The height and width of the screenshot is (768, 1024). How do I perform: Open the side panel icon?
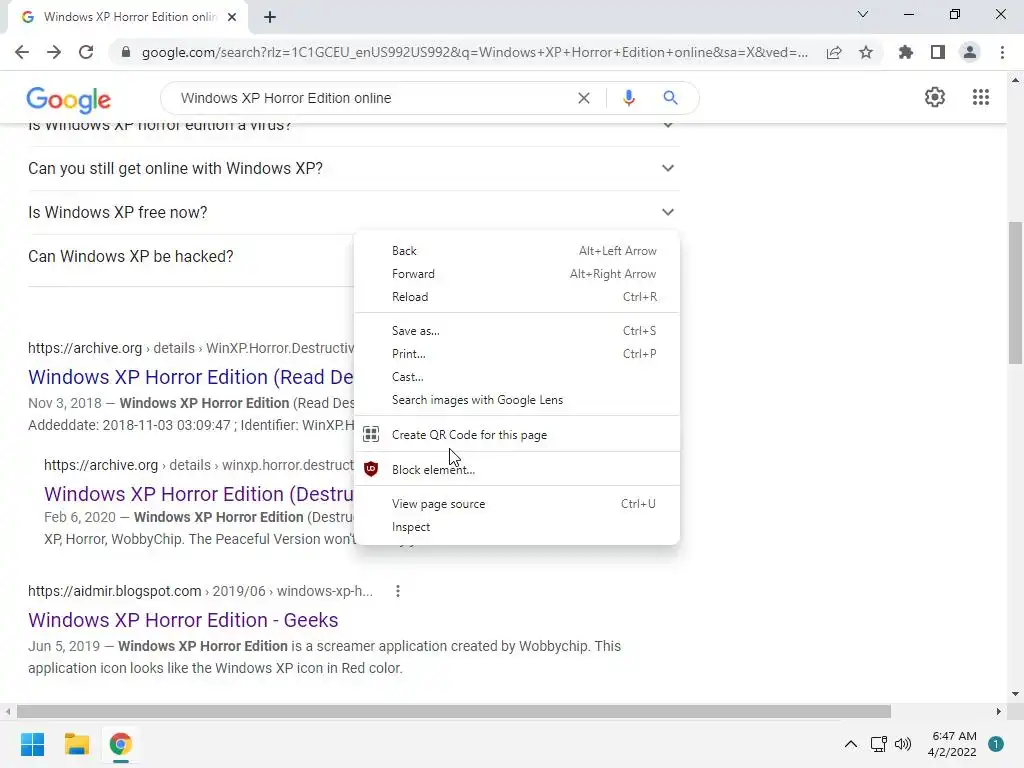tap(938, 52)
